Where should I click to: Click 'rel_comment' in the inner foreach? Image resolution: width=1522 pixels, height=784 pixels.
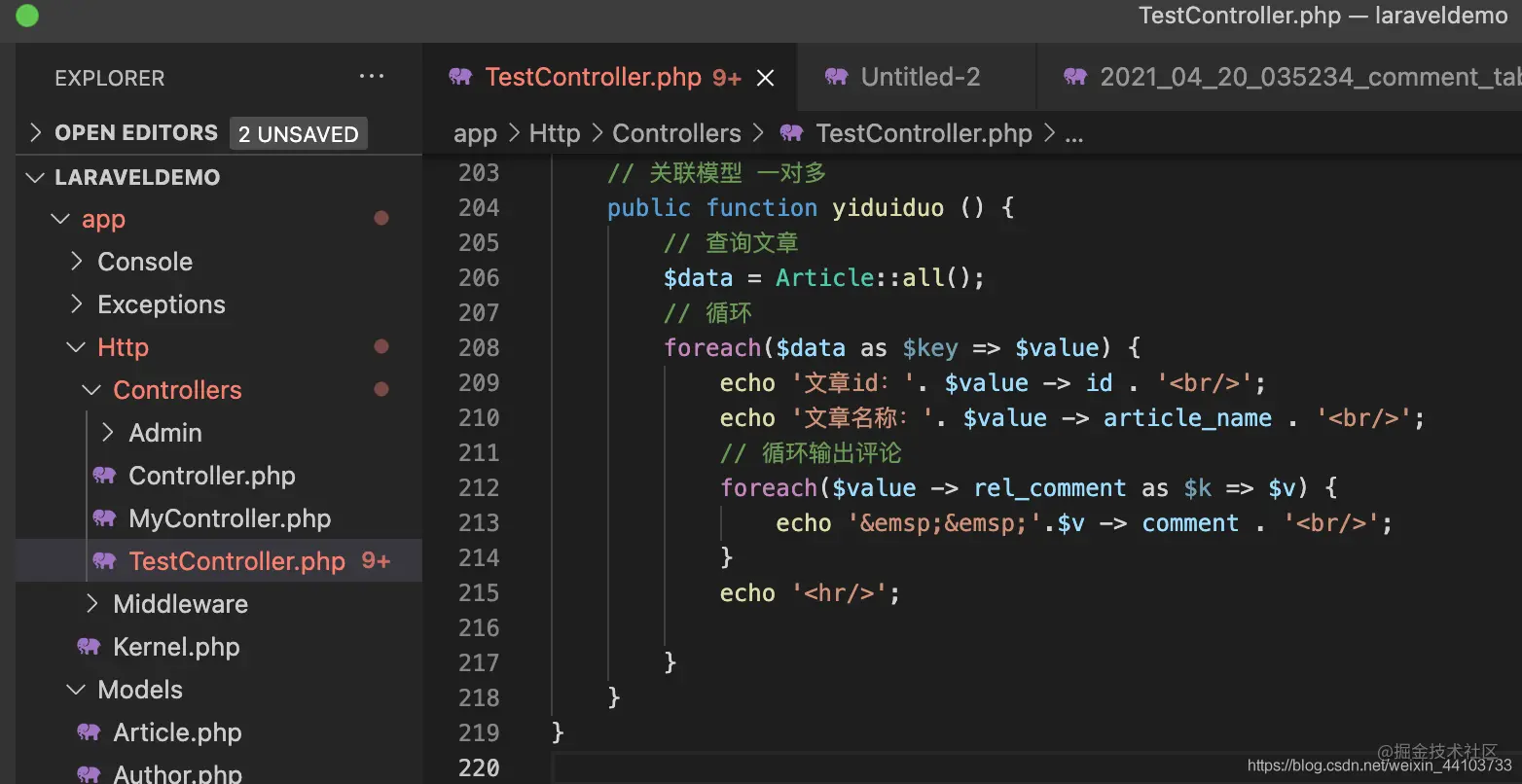1050,488
